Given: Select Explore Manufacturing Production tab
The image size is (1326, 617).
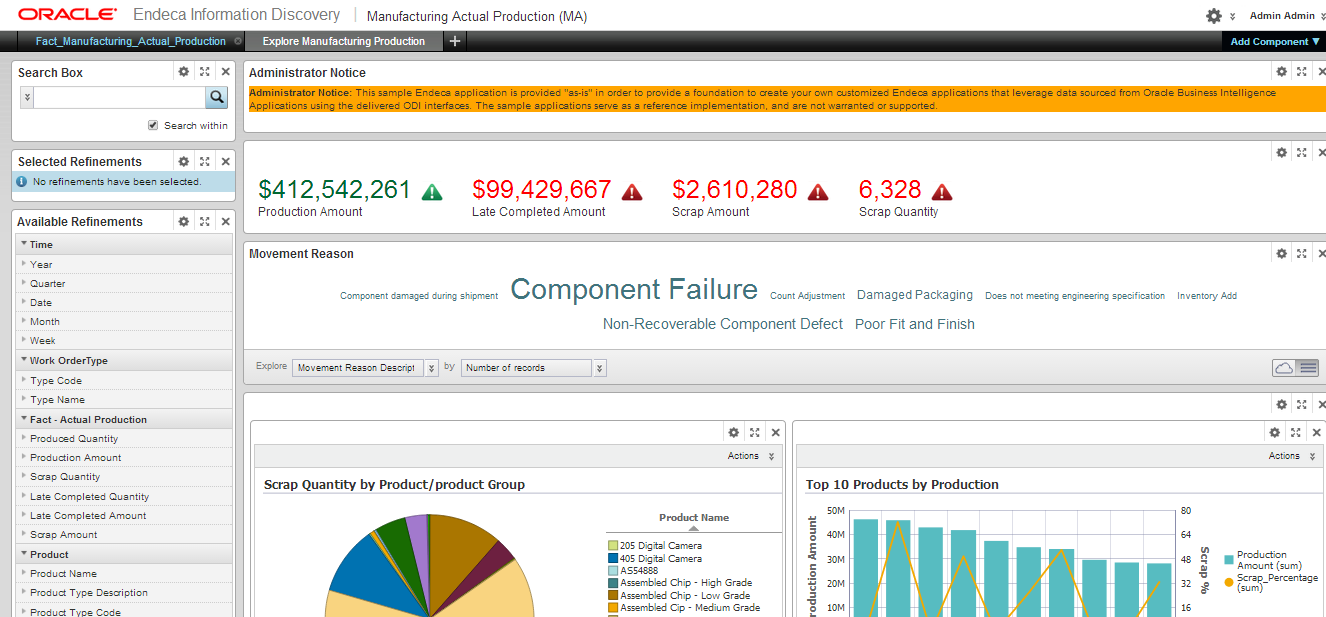Looking at the screenshot, I should 344,41.
